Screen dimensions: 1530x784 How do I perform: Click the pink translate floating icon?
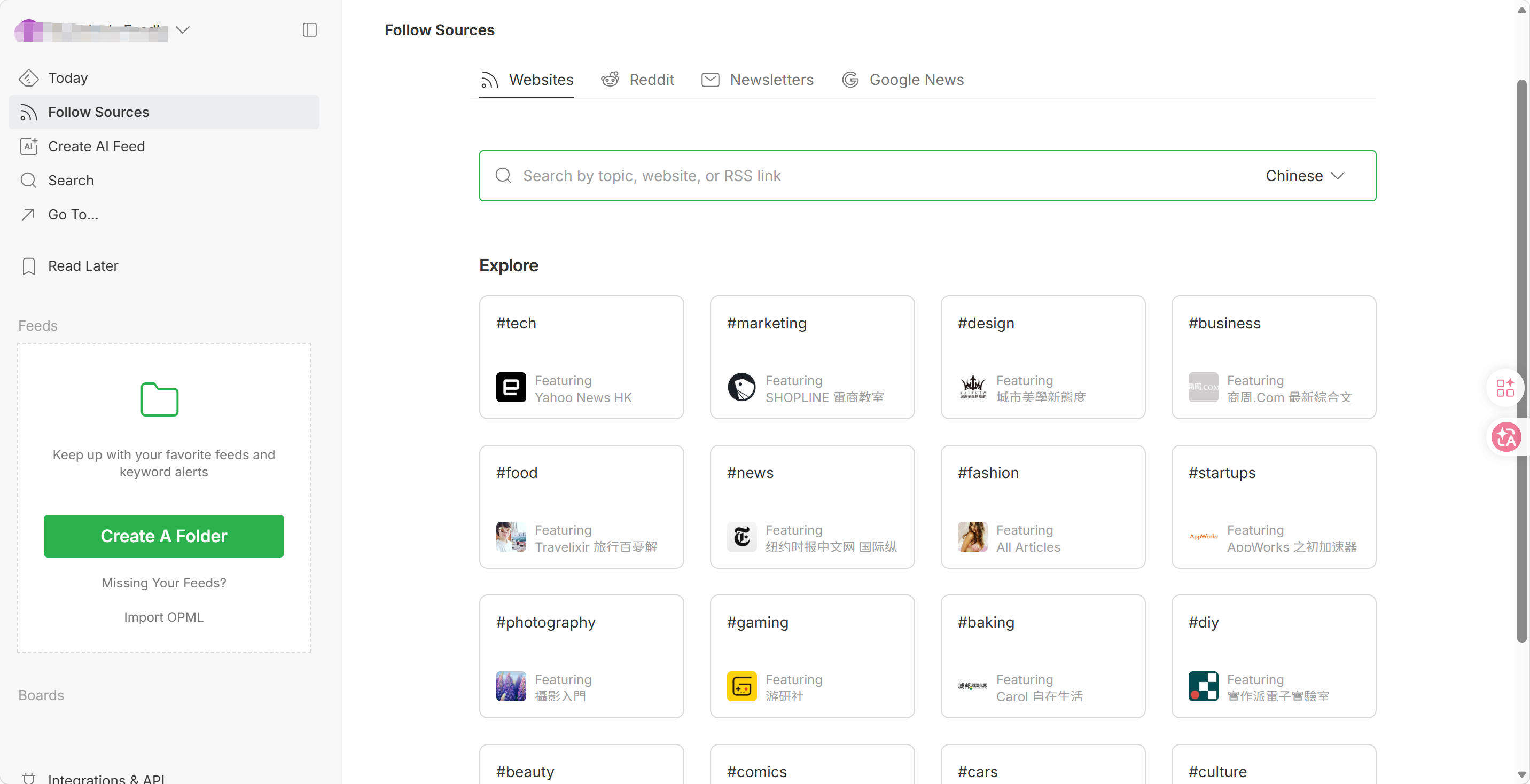point(1506,437)
